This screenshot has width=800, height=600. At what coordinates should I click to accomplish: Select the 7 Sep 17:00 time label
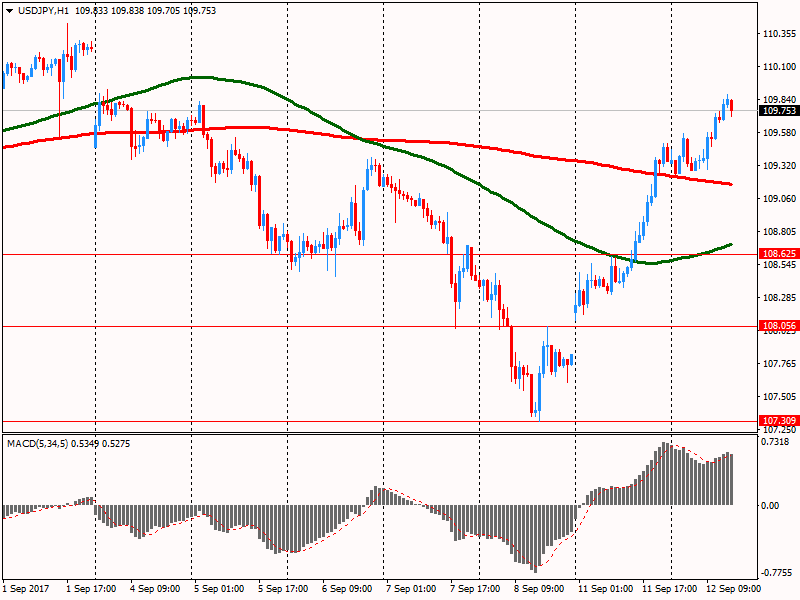(475, 589)
